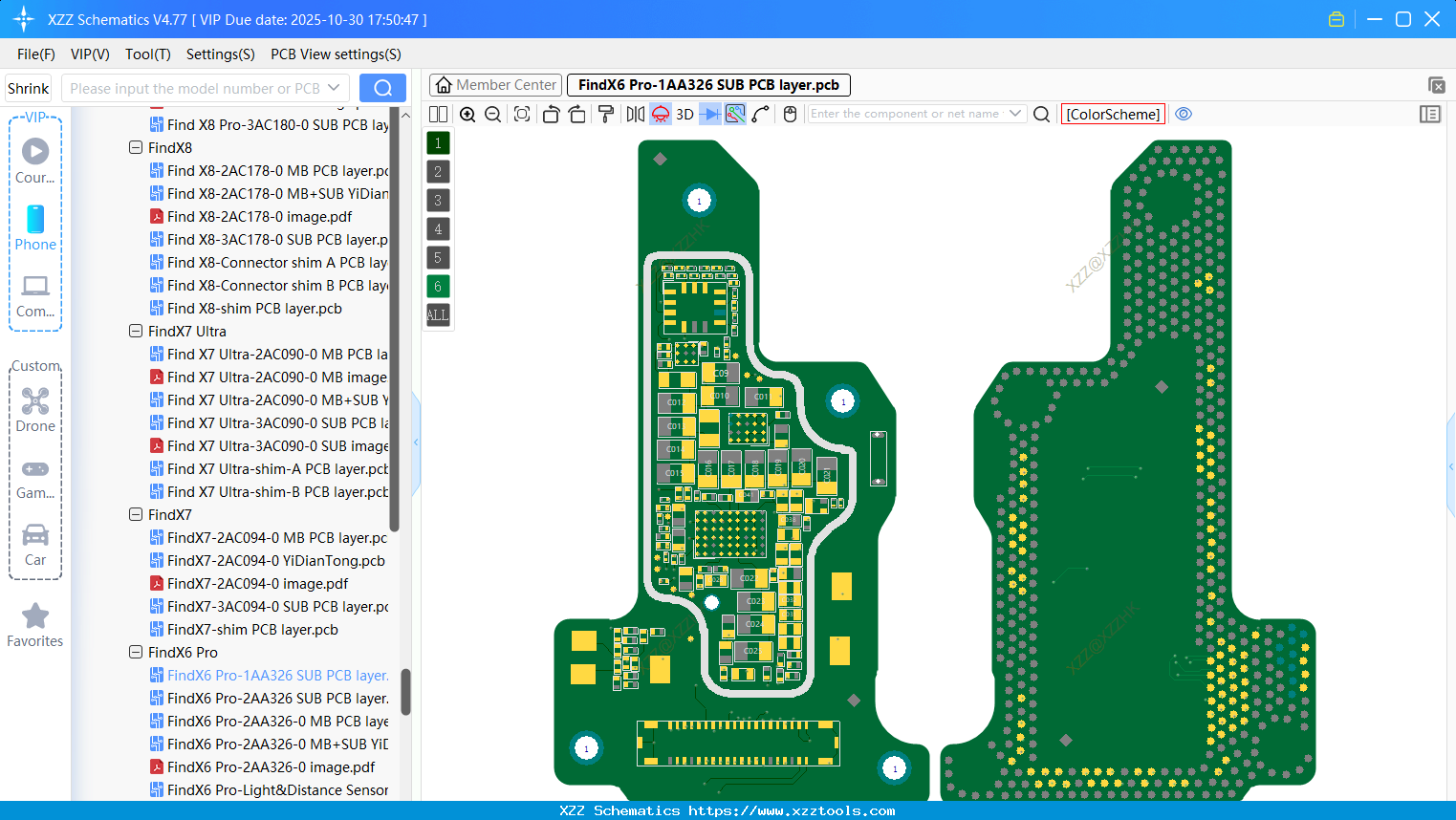Click the ColorScheme button

pyautogui.click(x=1113, y=114)
